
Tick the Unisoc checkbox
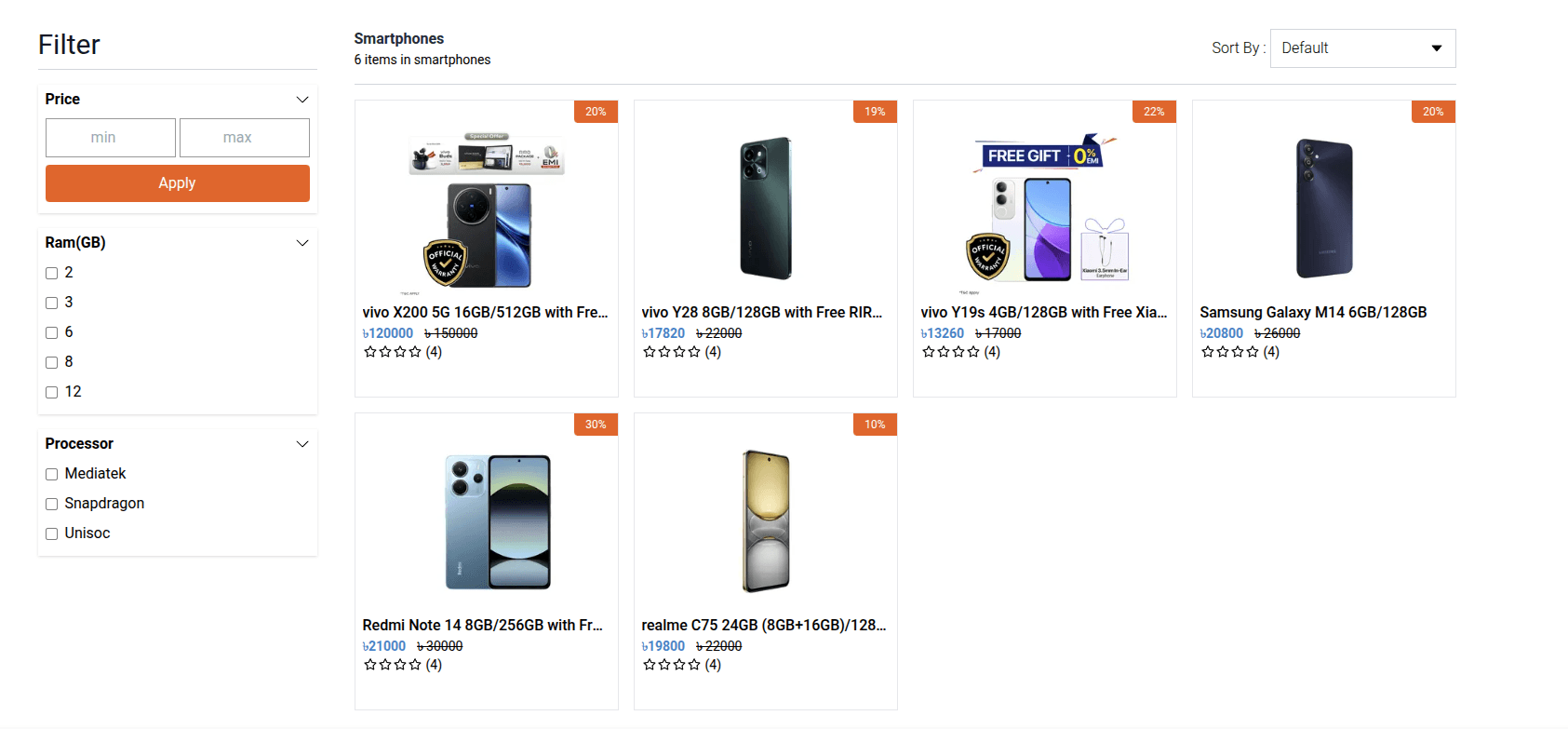click(x=51, y=533)
